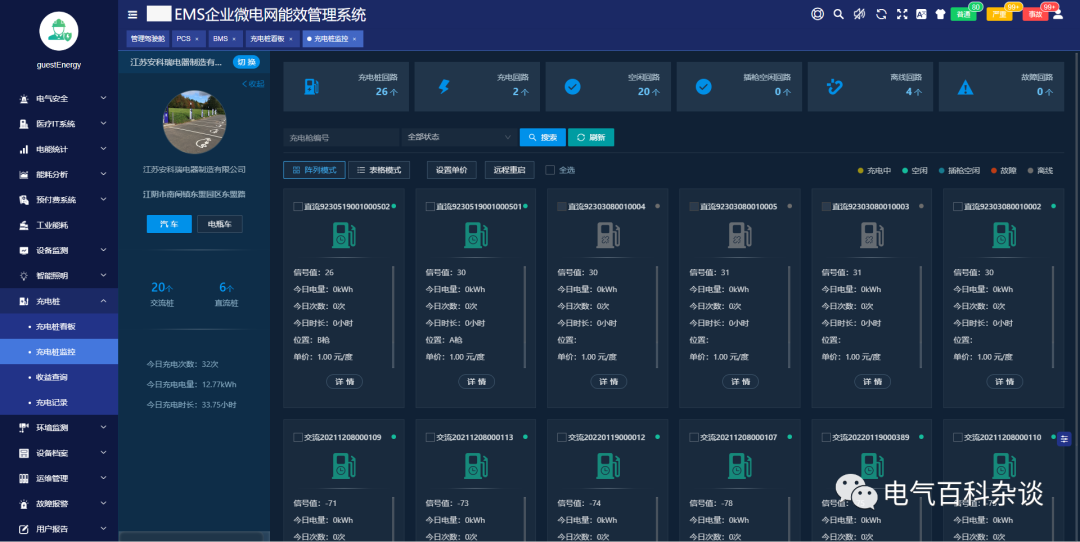Expand the 智能照明 sidebar menu
Screen dimensions: 1080x542
tap(59, 275)
